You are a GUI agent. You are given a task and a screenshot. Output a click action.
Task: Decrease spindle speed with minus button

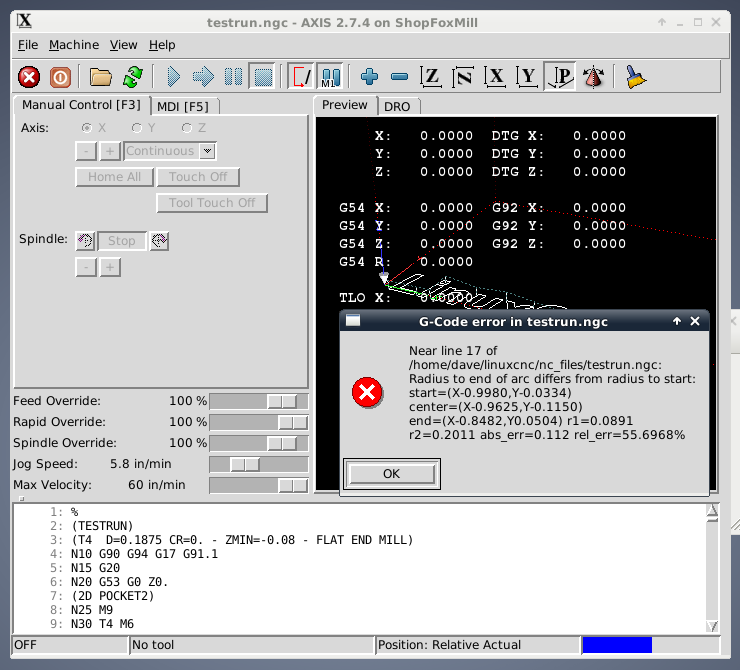click(x=86, y=267)
